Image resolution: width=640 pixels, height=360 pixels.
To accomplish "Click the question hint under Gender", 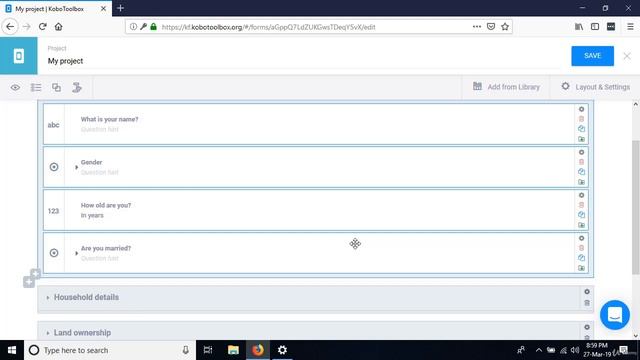I will pos(99,172).
